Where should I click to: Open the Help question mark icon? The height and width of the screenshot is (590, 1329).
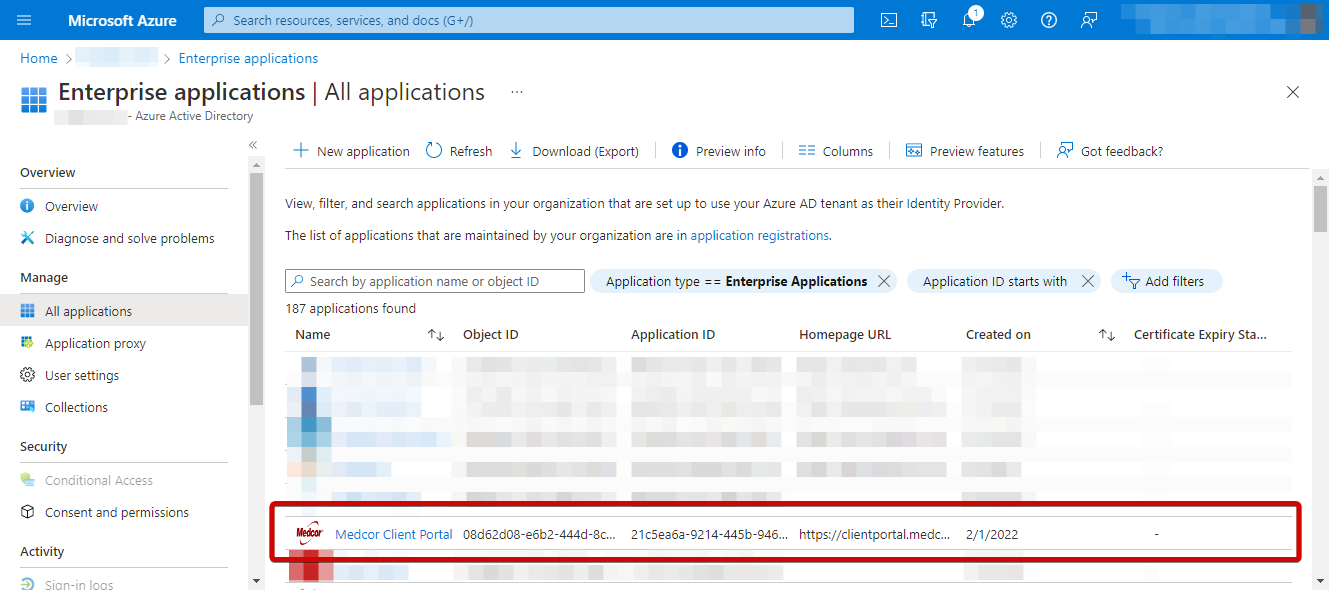[x=1049, y=20]
